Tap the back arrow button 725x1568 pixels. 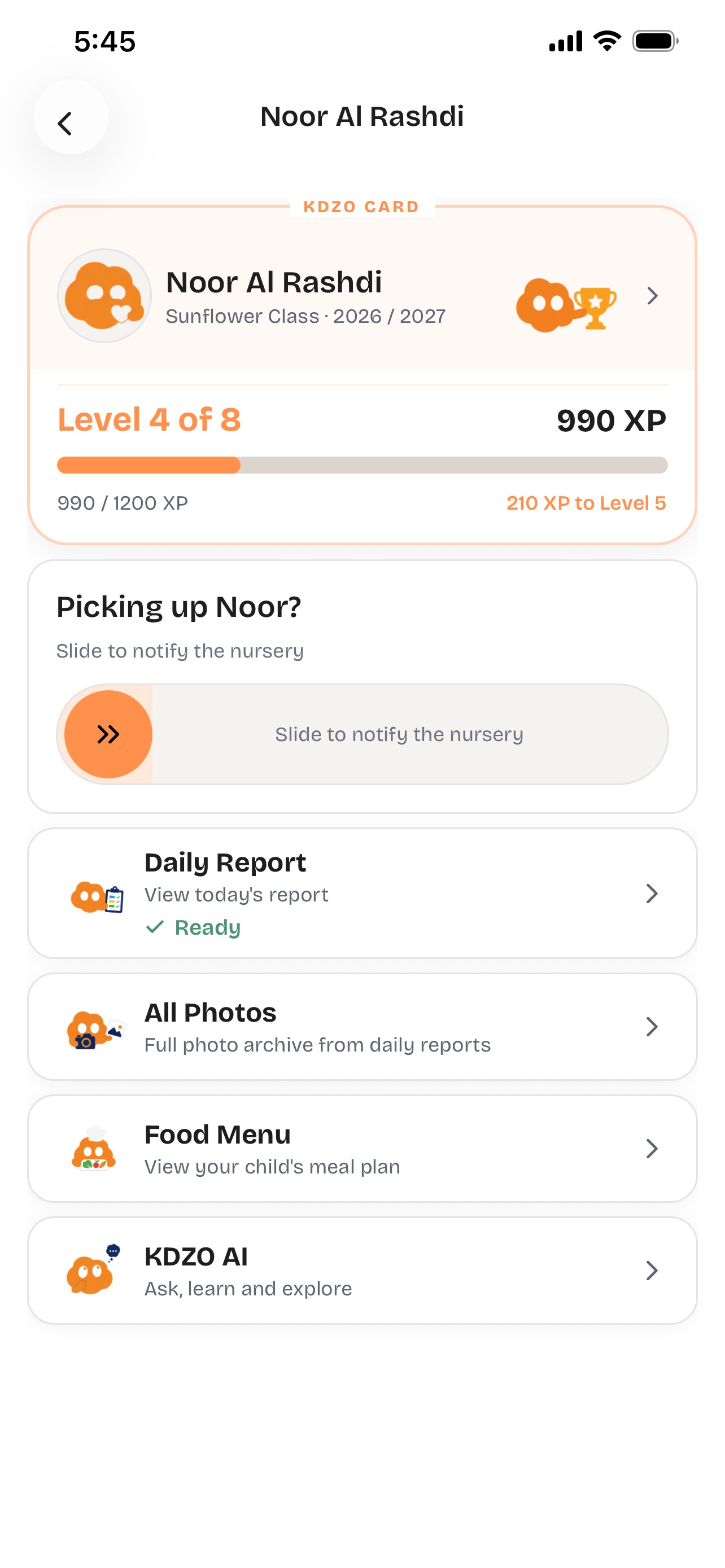(x=71, y=117)
